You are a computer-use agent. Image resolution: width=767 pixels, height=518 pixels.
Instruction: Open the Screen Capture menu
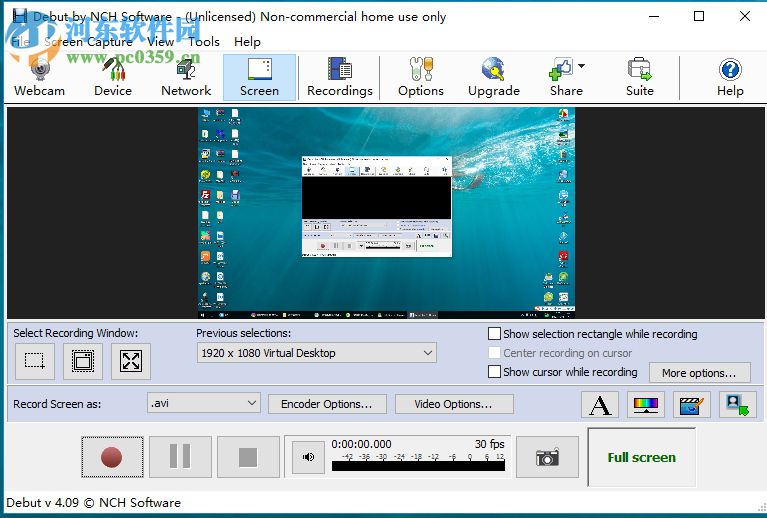89,42
